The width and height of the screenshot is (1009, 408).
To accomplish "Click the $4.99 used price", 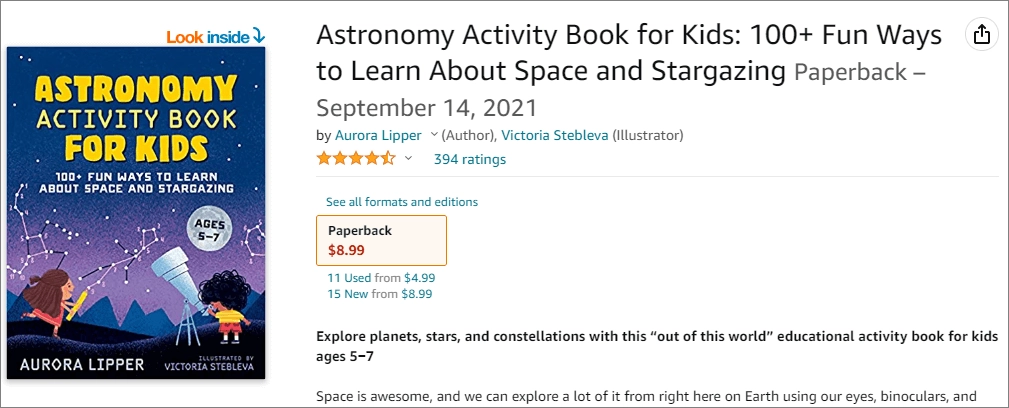I will 419,278.
